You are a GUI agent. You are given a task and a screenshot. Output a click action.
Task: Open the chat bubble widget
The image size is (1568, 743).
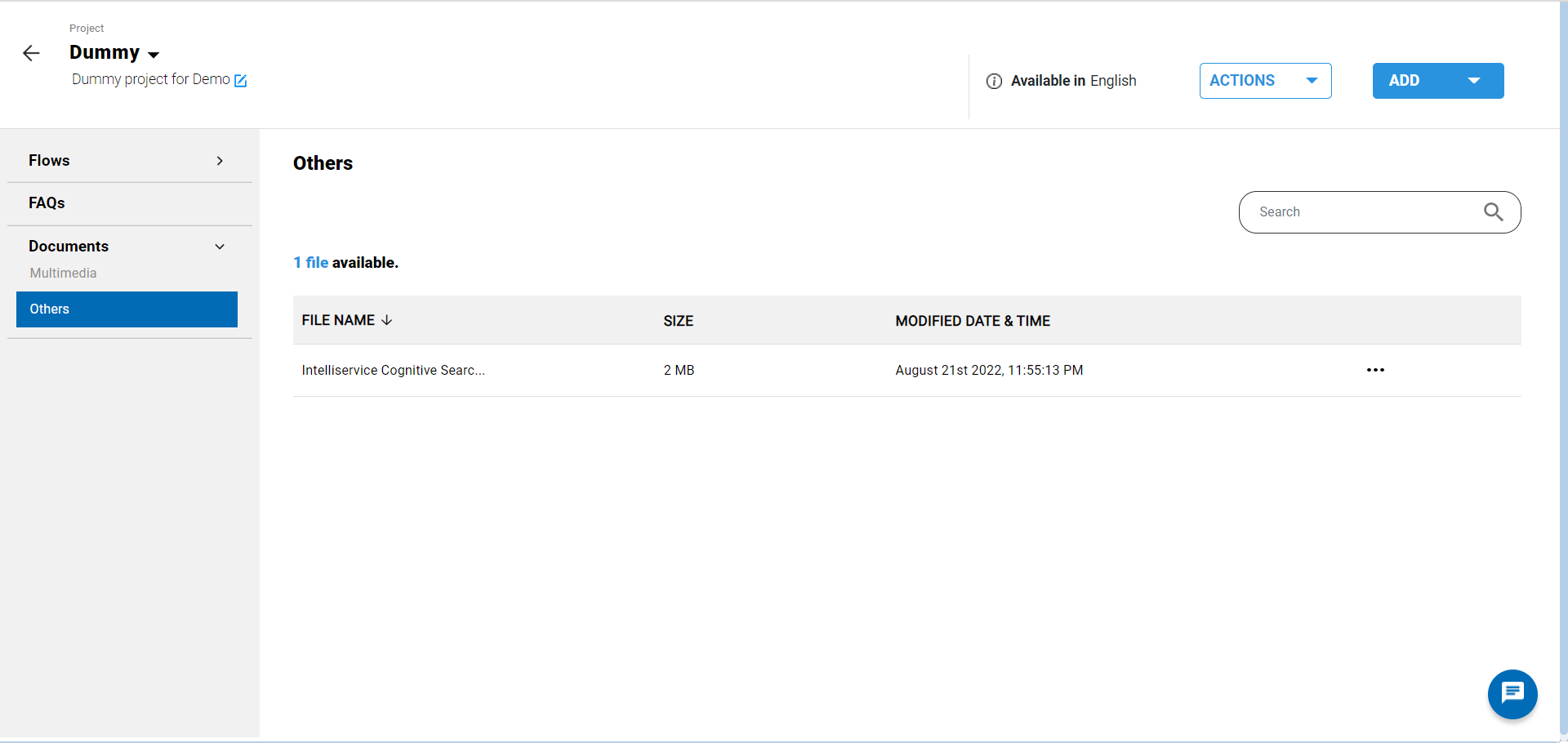[x=1512, y=694]
